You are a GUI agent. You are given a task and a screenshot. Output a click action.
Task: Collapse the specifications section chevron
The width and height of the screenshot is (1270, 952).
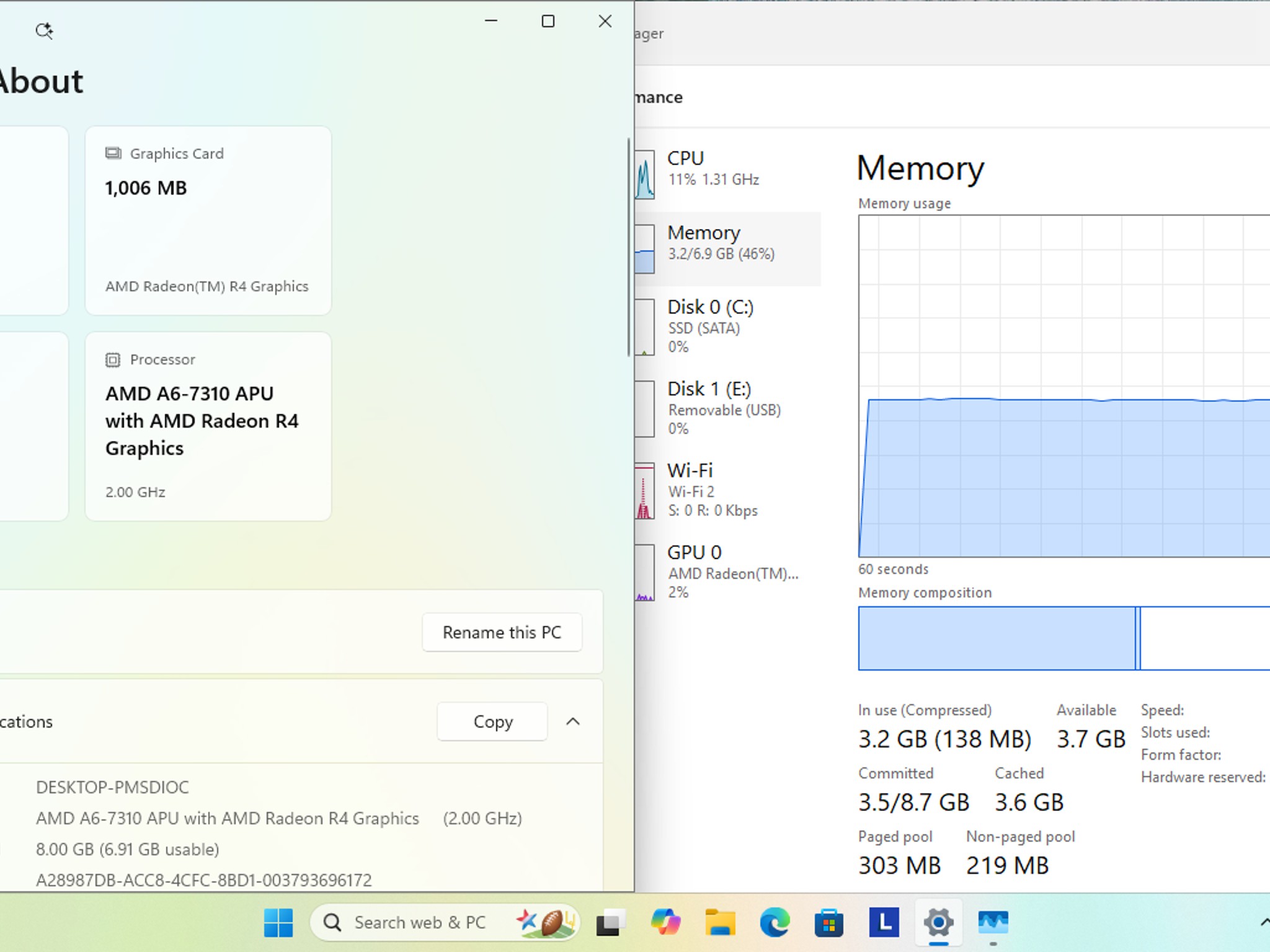tap(573, 721)
